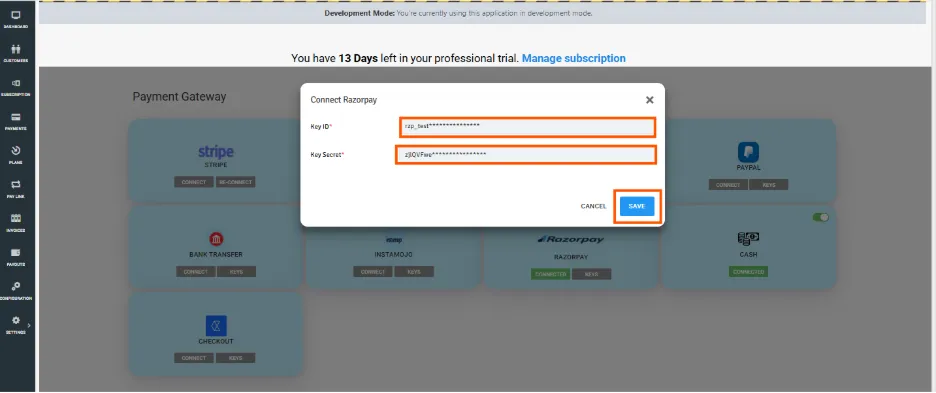Click the Bank Transfer icon
Viewport: 936px width, 393px height.
[216, 240]
